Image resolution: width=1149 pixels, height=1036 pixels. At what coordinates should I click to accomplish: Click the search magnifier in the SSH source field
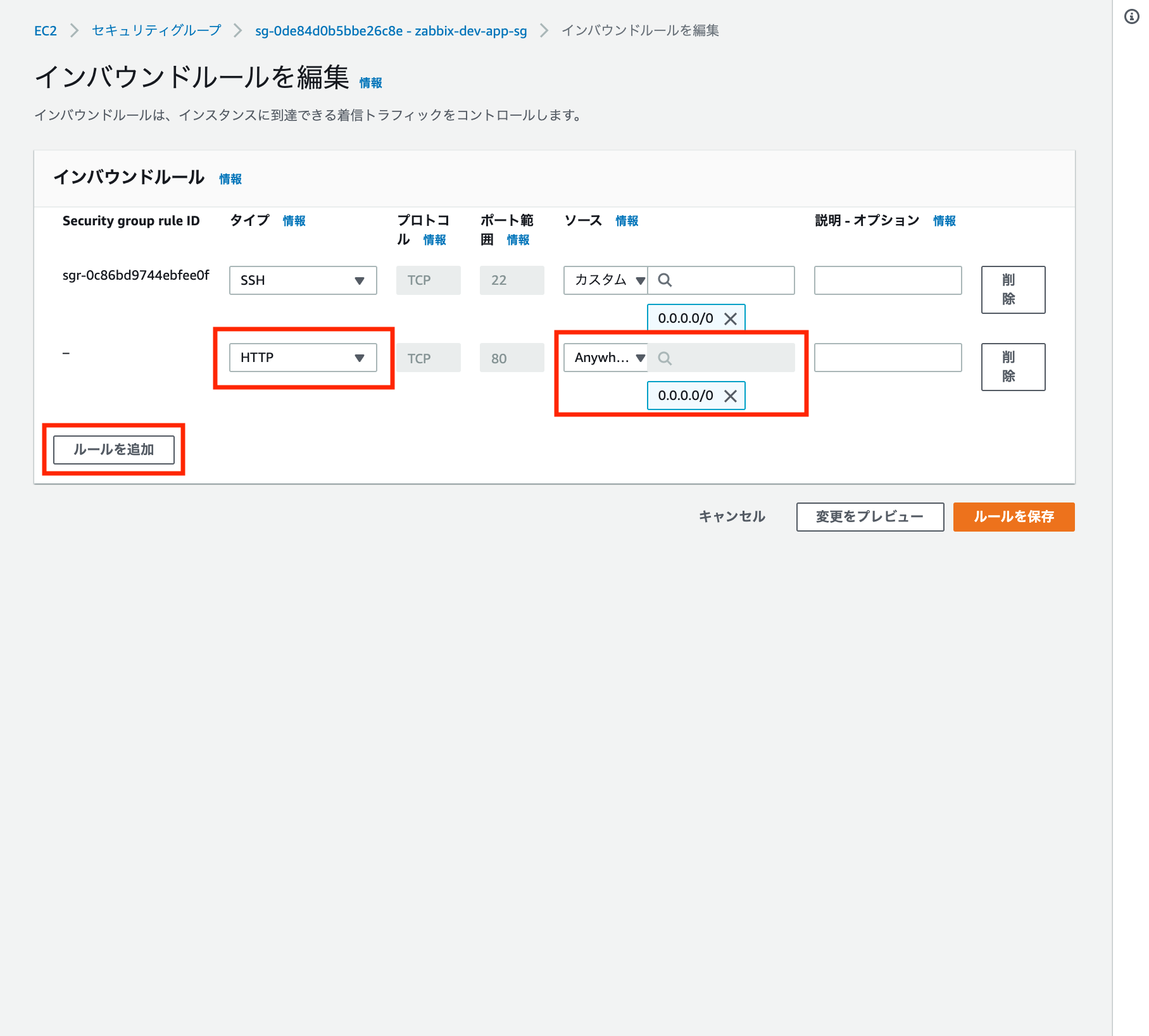pos(665,280)
